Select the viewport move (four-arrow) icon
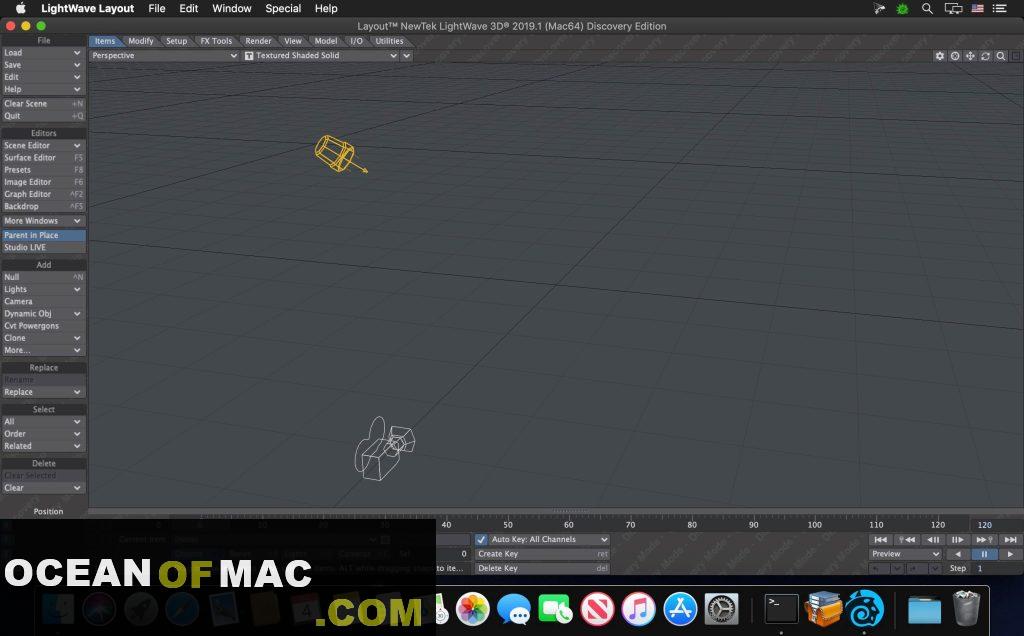Image resolution: width=1024 pixels, height=636 pixels. click(970, 56)
